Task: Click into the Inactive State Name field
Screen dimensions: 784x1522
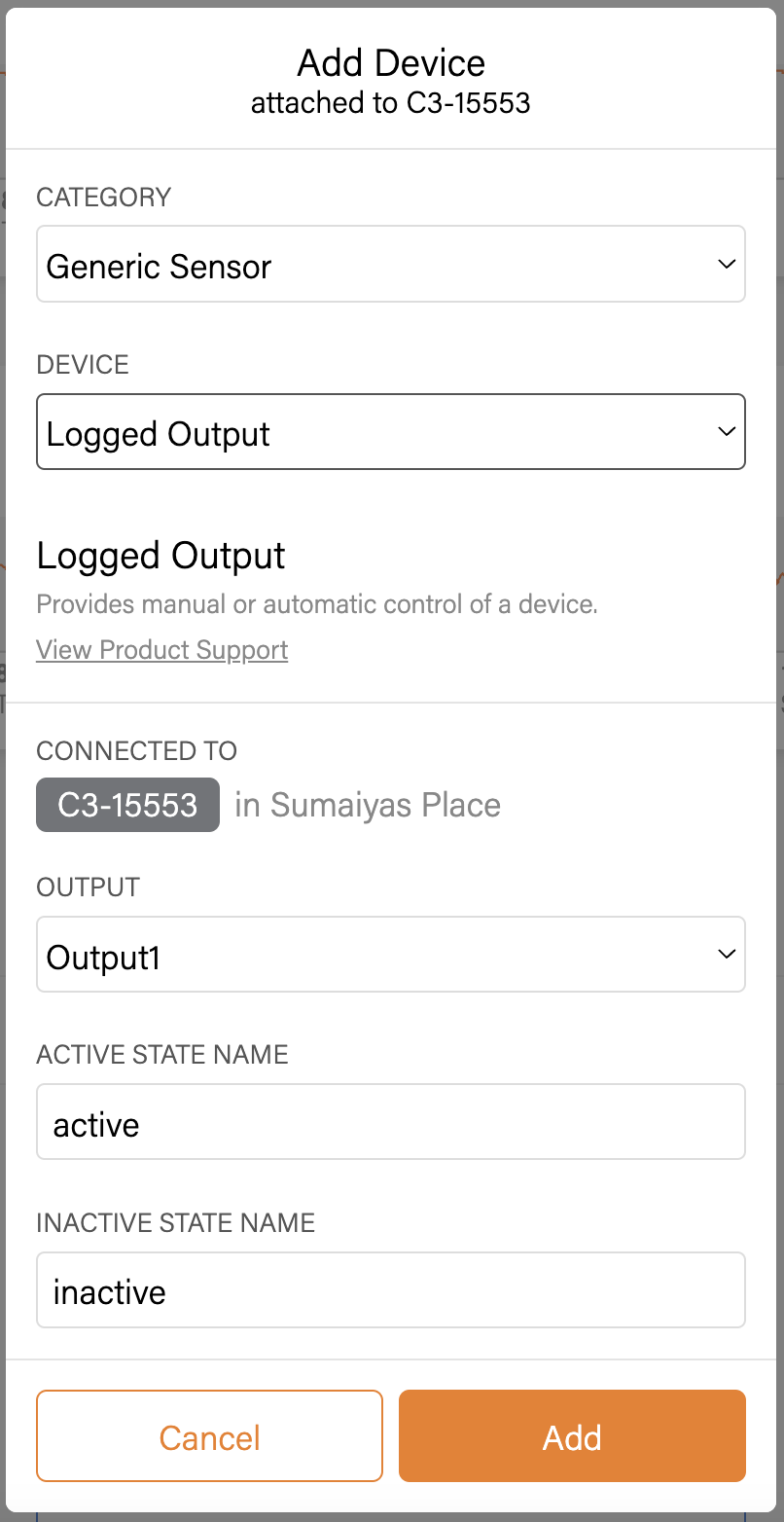Action: click(390, 1290)
